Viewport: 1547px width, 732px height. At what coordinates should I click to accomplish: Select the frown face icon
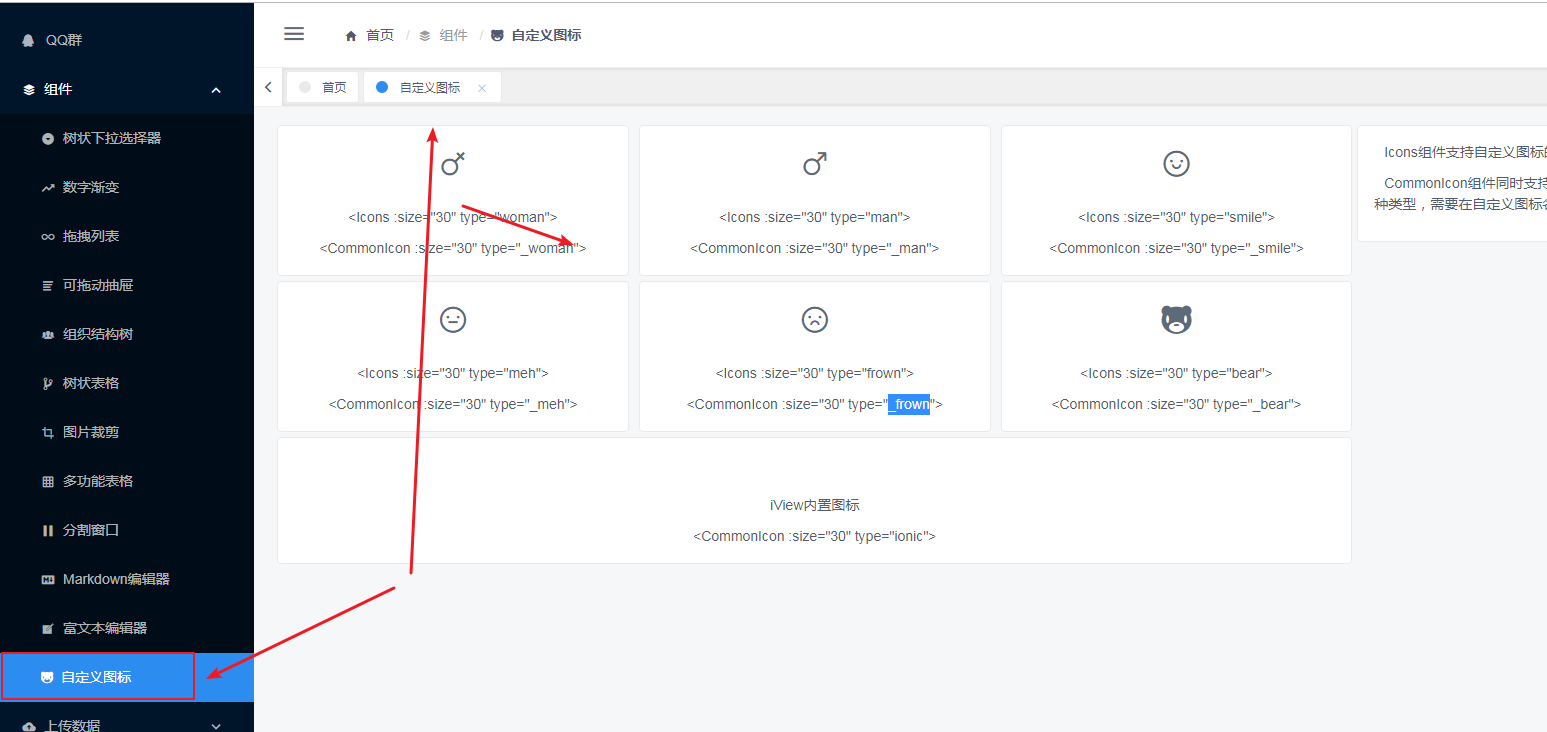click(814, 319)
